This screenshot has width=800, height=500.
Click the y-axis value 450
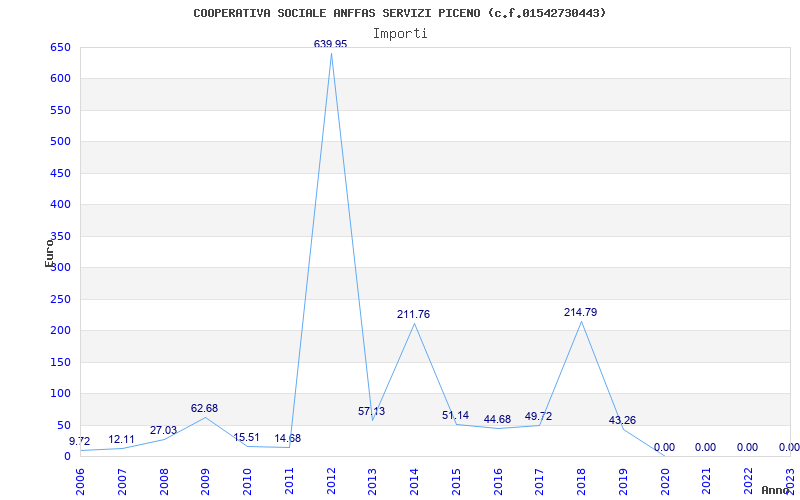point(60,173)
